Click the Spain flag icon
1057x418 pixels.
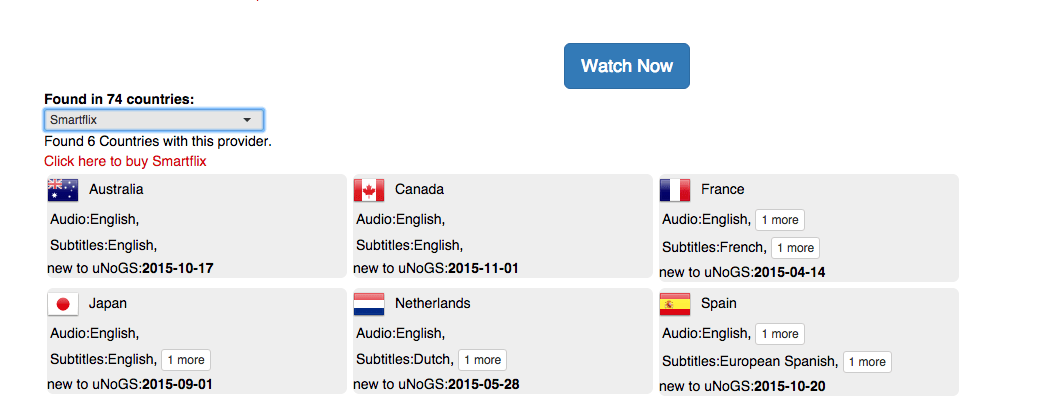click(x=675, y=304)
